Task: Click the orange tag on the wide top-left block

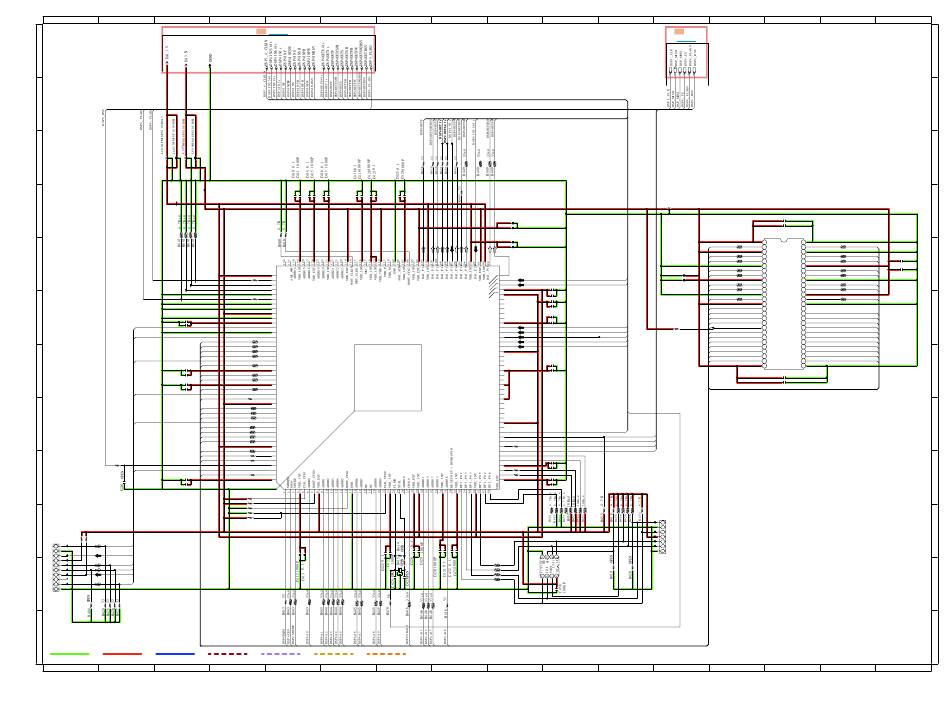Action: (261, 31)
